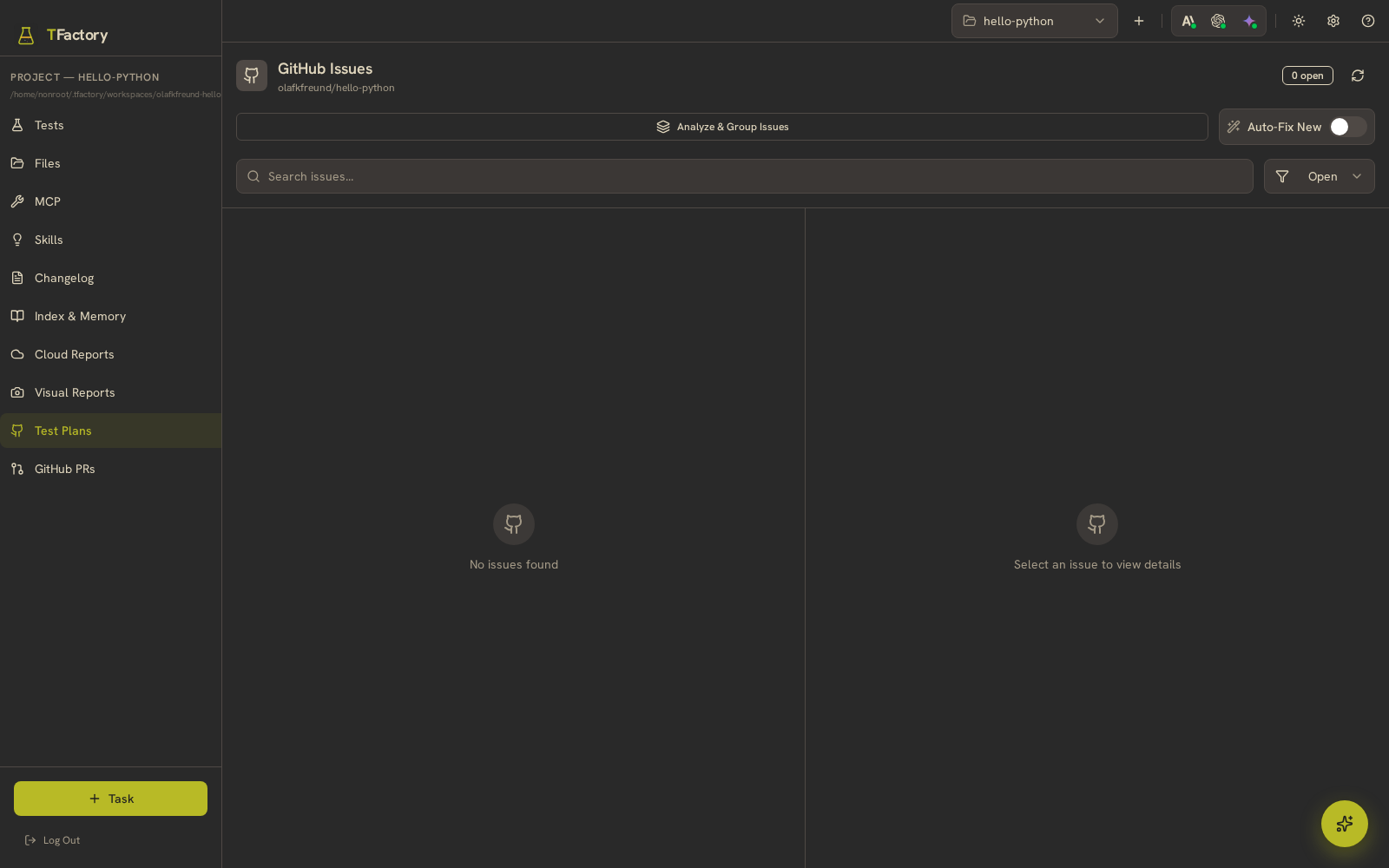Click the GitHub Issues header icon
The image size is (1389, 868).
pyautogui.click(x=252, y=76)
